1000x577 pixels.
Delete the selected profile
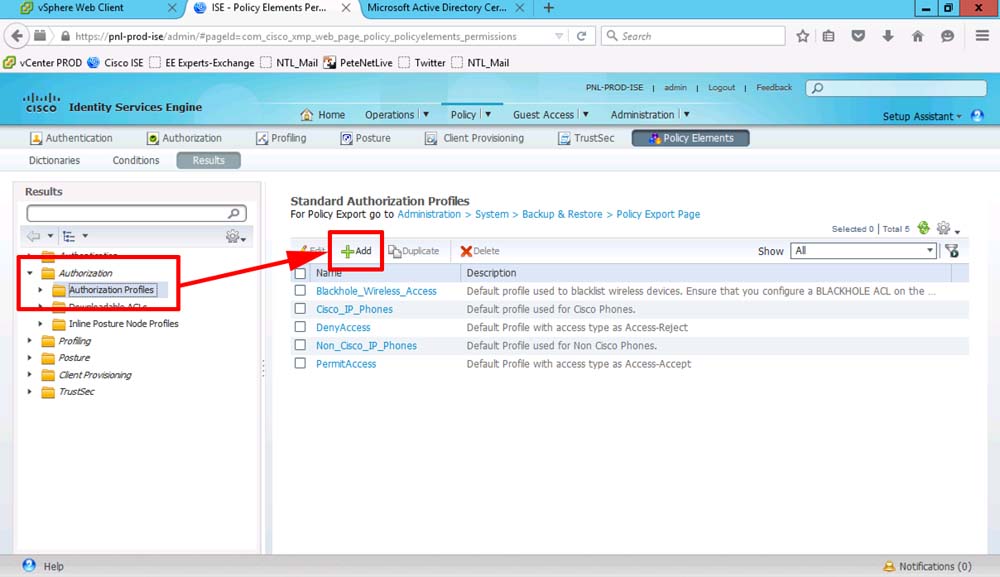point(480,251)
